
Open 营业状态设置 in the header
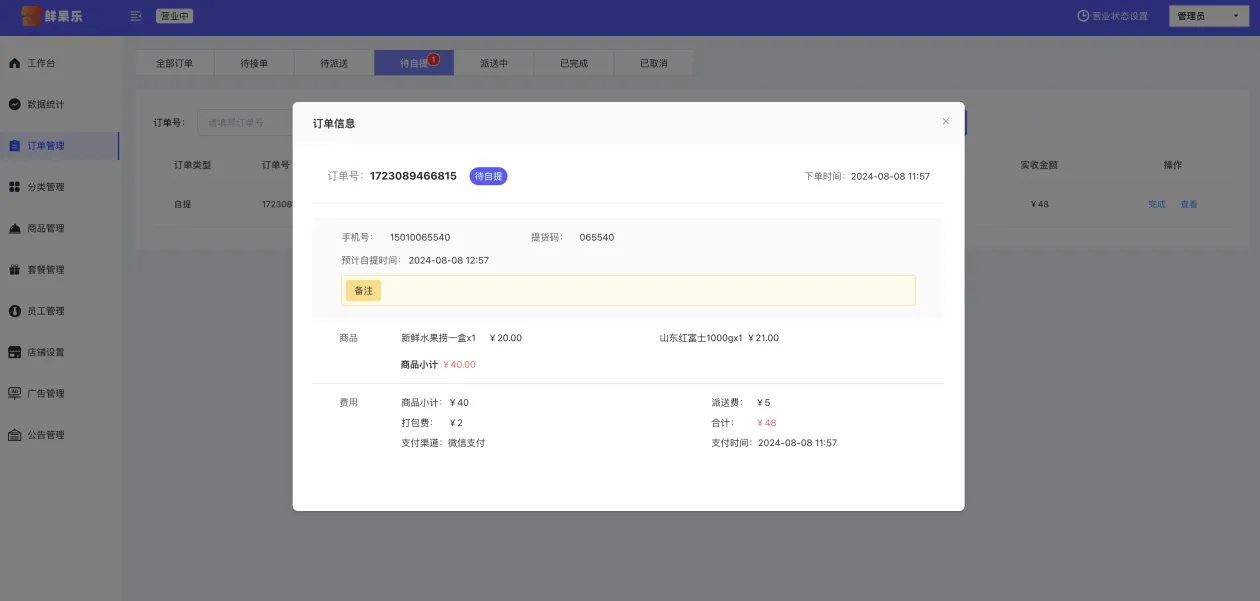1112,16
